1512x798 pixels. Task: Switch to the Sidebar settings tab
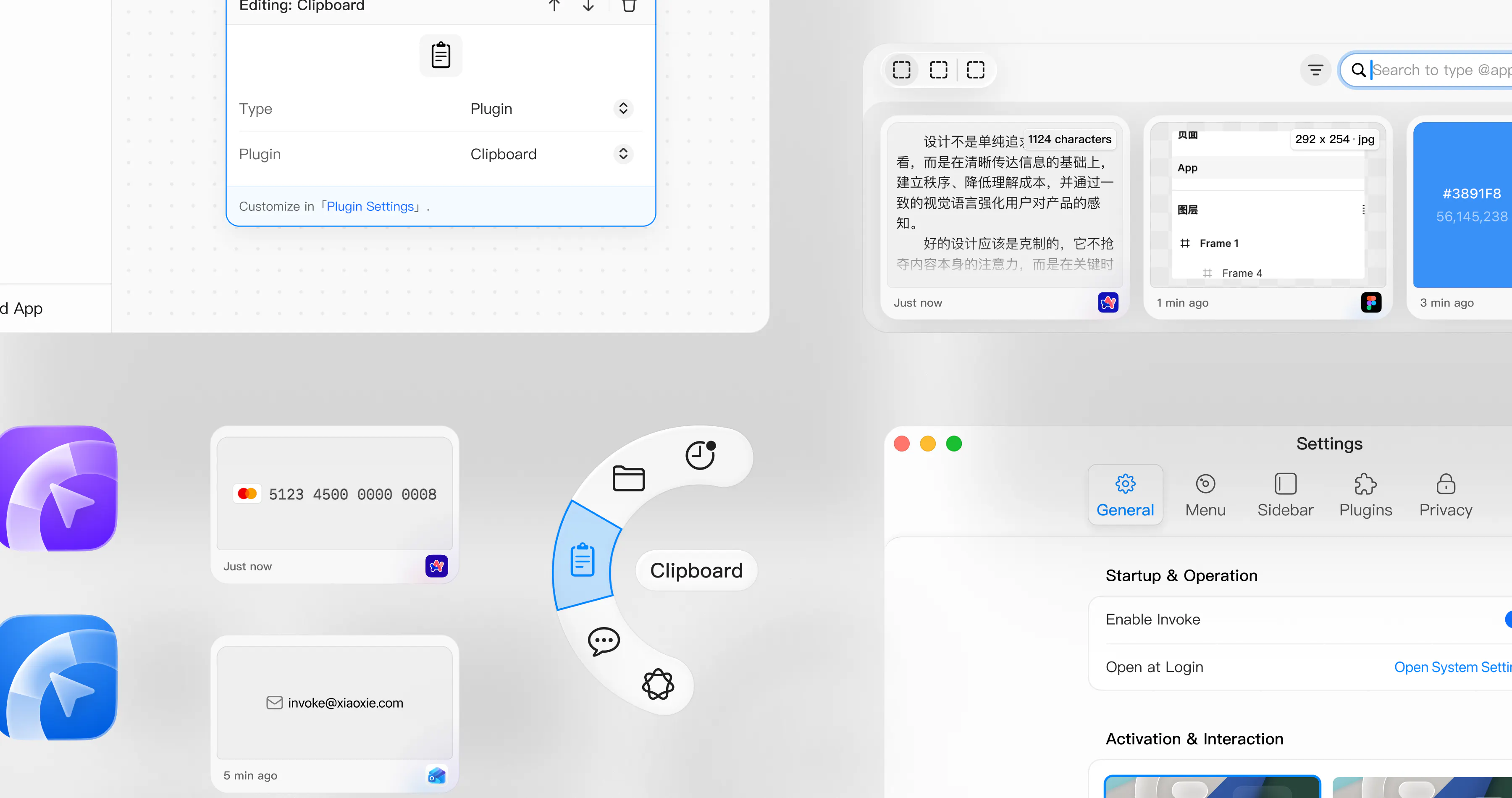pos(1285,495)
